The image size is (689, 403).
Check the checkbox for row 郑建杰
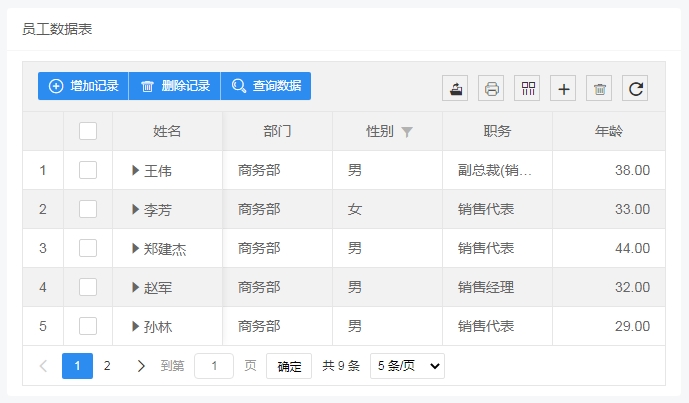point(88,248)
